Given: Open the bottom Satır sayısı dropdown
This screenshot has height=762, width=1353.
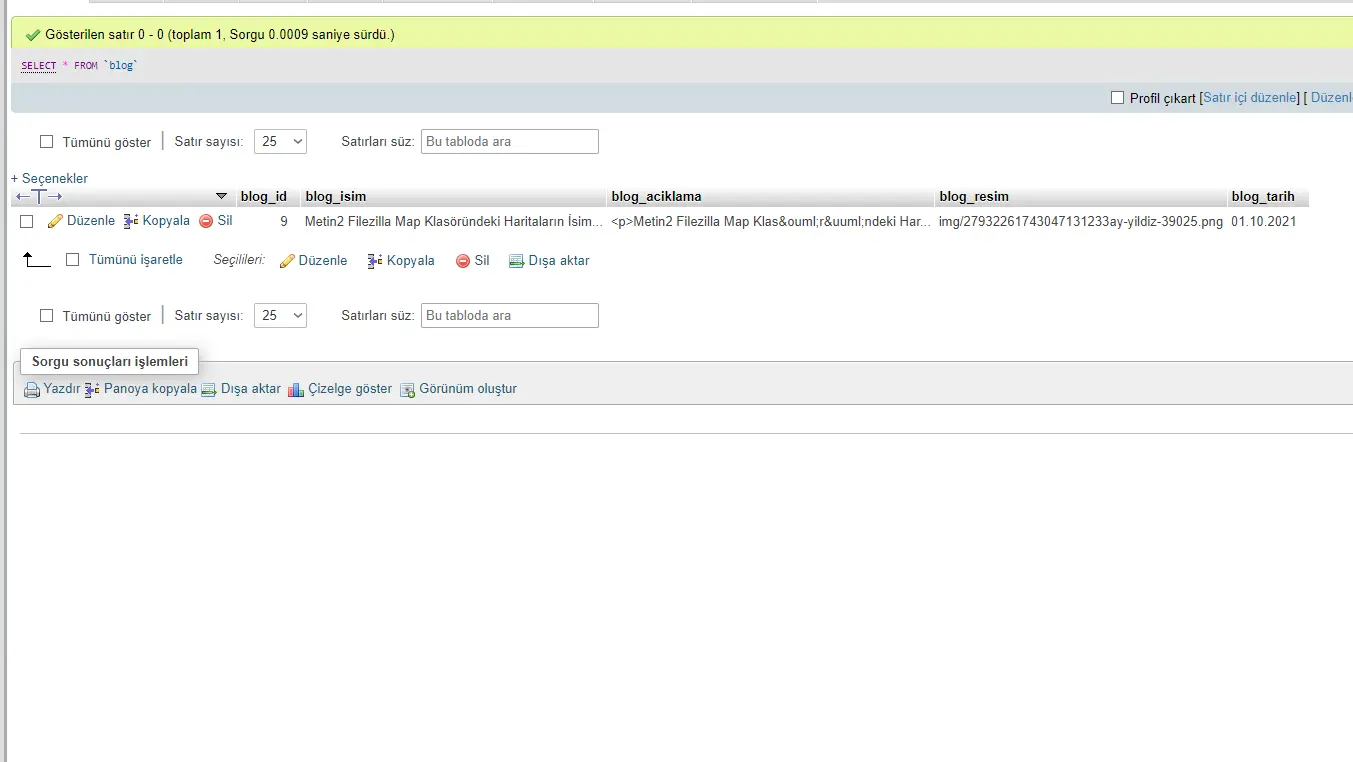Looking at the screenshot, I should [x=280, y=316].
